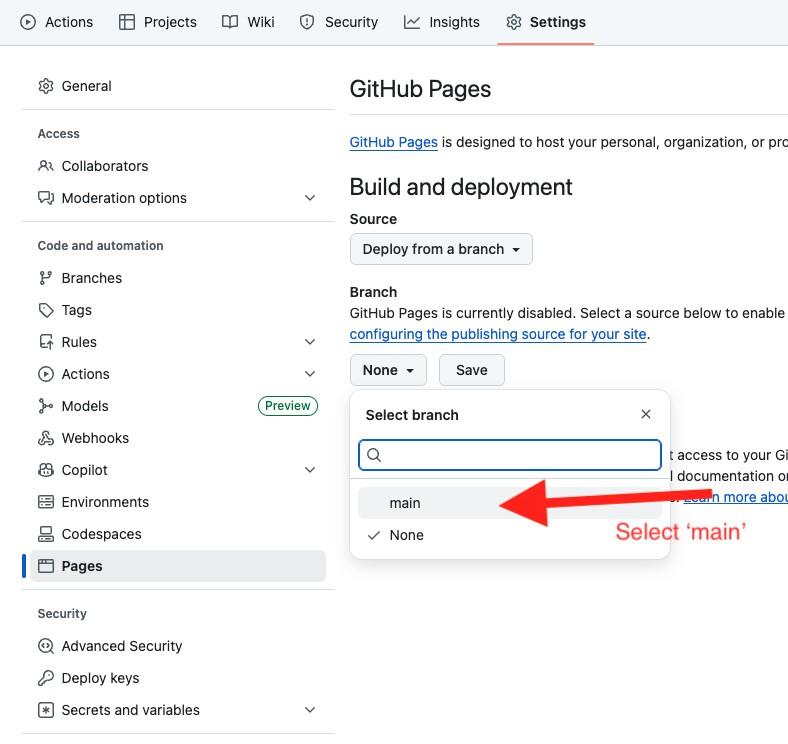Open the Actions tab in repository header
788x744 pixels.
tap(56, 22)
